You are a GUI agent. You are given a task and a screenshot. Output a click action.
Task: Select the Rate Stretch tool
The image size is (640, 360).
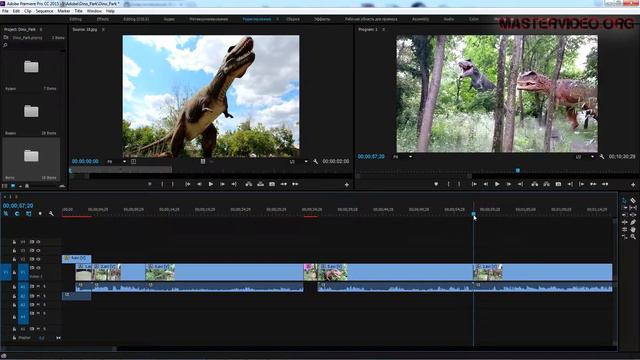click(x=624, y=237)
